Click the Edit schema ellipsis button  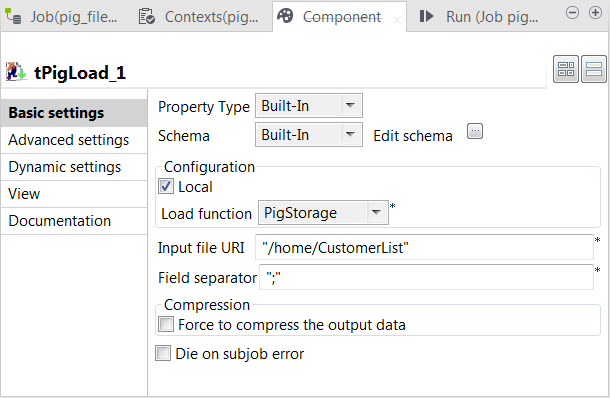475,131
